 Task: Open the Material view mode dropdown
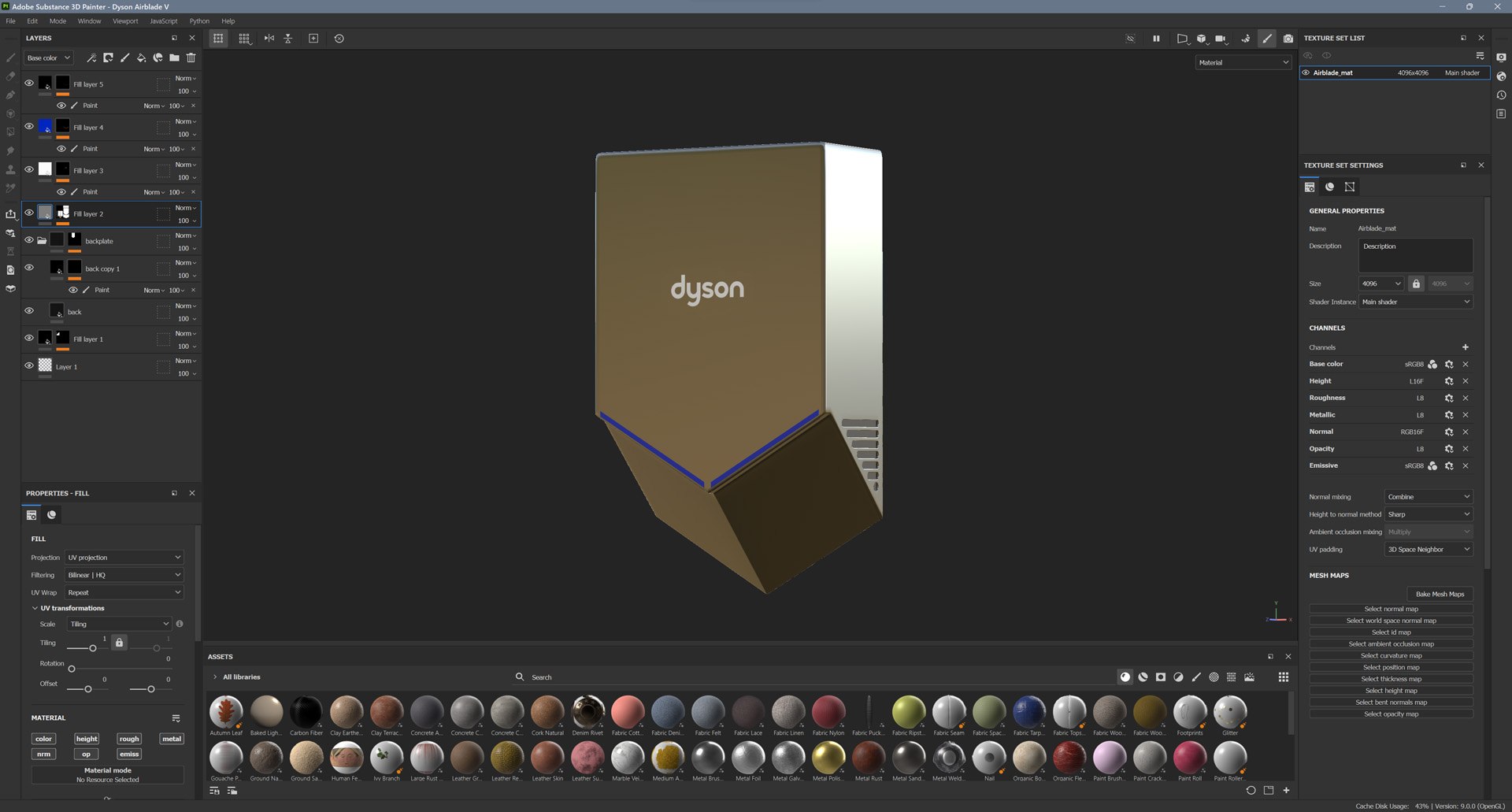(x=1243, y=62)
